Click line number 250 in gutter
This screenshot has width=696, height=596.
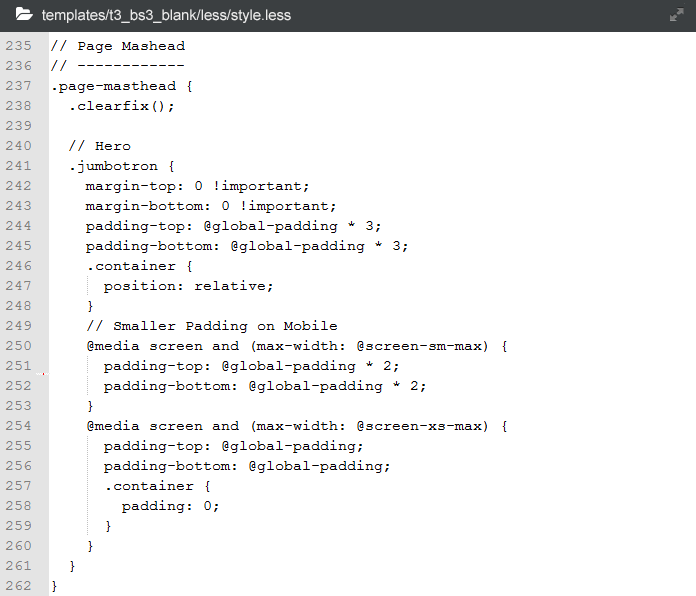(x=18, y=346)
